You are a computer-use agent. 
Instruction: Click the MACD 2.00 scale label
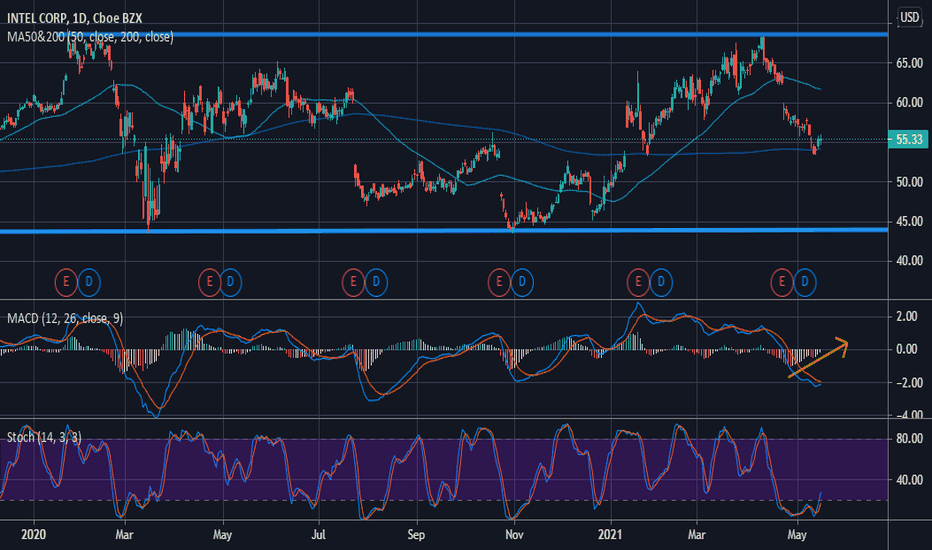tap(907, 316)
